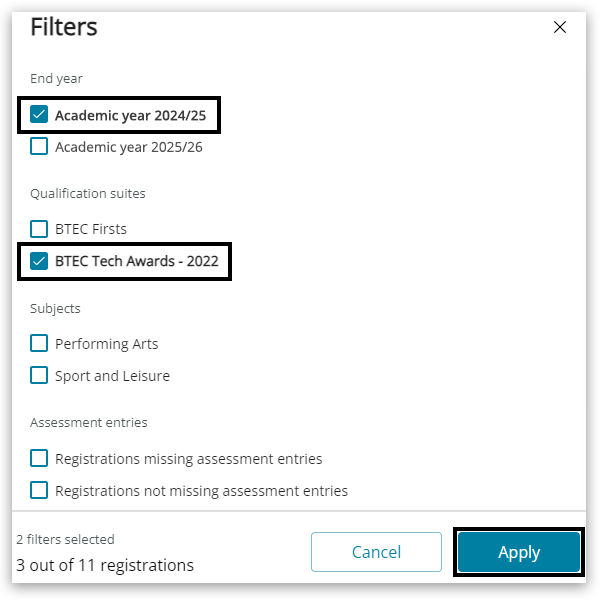Screen dimensions: 604x601
Task: Close the Filters dialog with X
Action: point(560,28)
